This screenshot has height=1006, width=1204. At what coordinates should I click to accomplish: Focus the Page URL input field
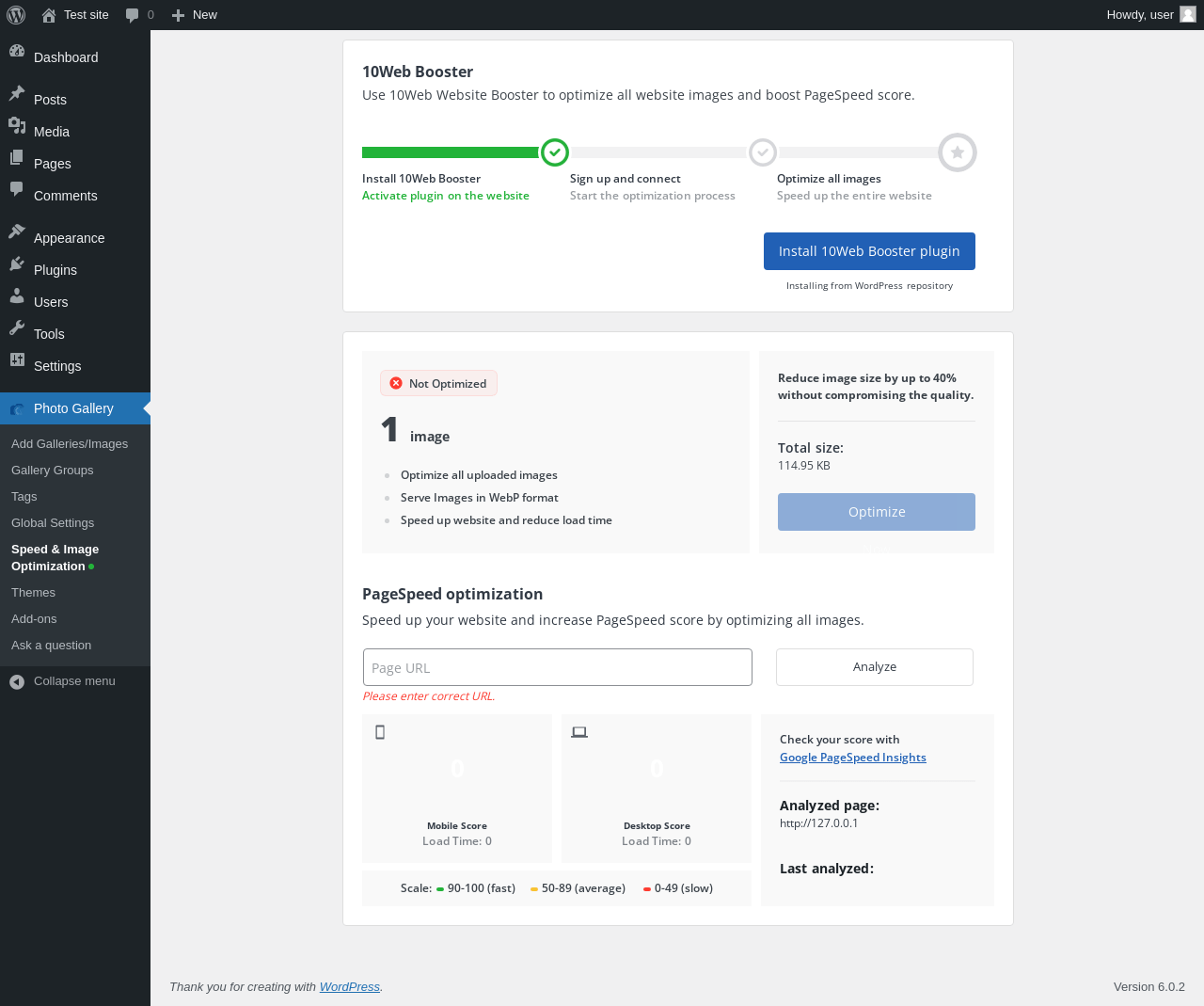click(558, 667)
